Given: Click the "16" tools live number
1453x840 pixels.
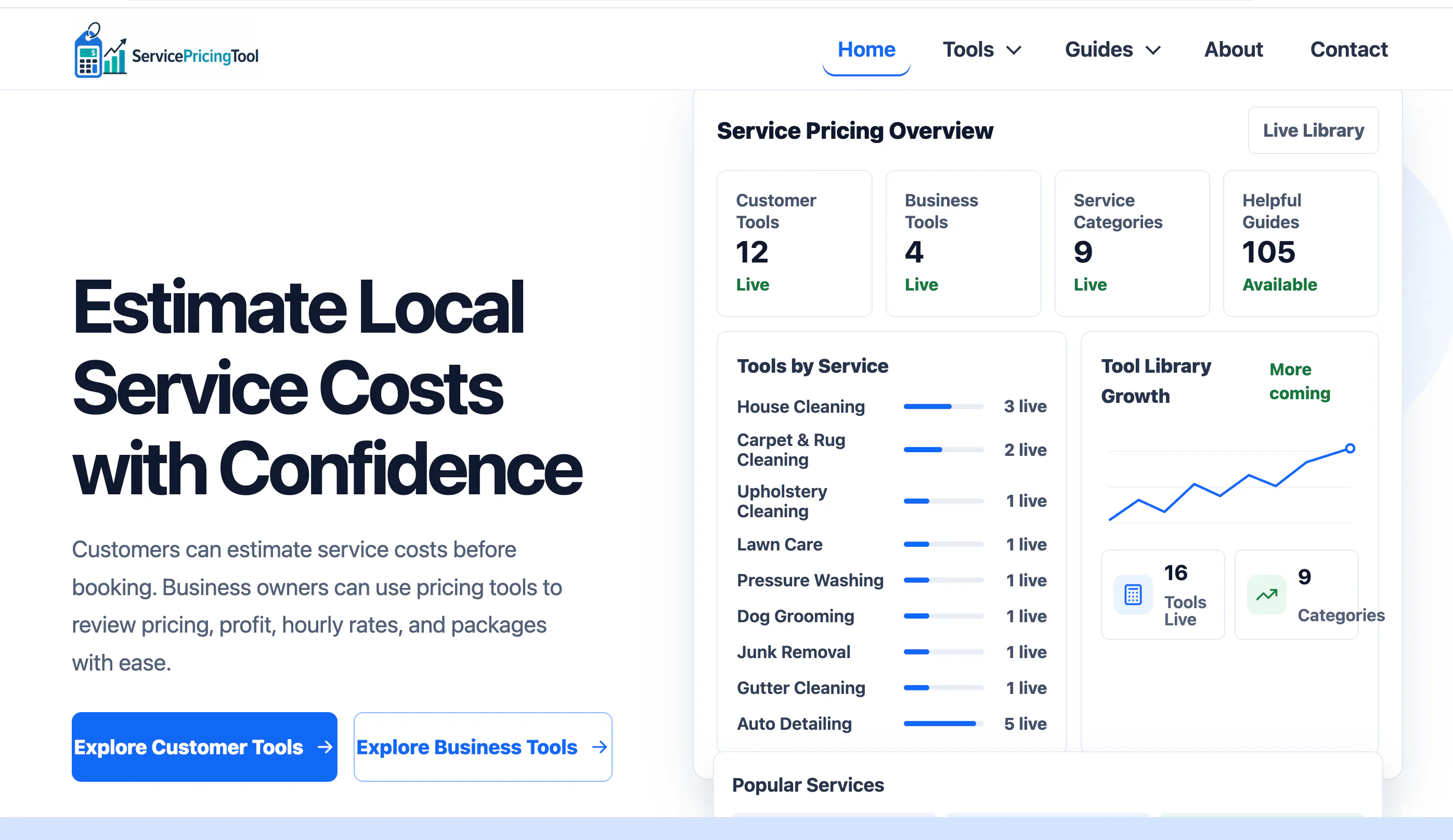Looking at the screenshot, I should pyautogui.click(x=1176, y=573).
